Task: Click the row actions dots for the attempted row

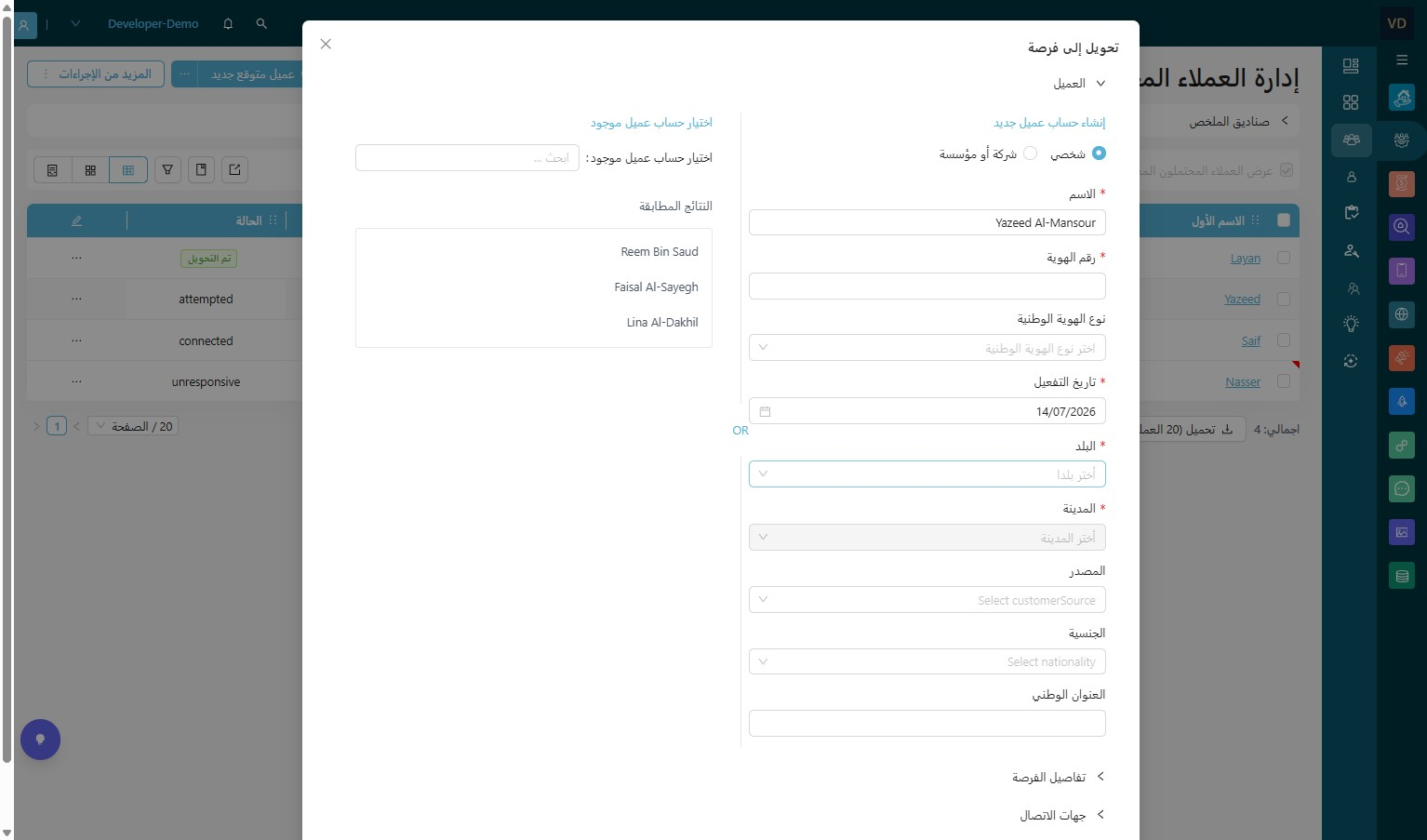Action: pos(76,300)
